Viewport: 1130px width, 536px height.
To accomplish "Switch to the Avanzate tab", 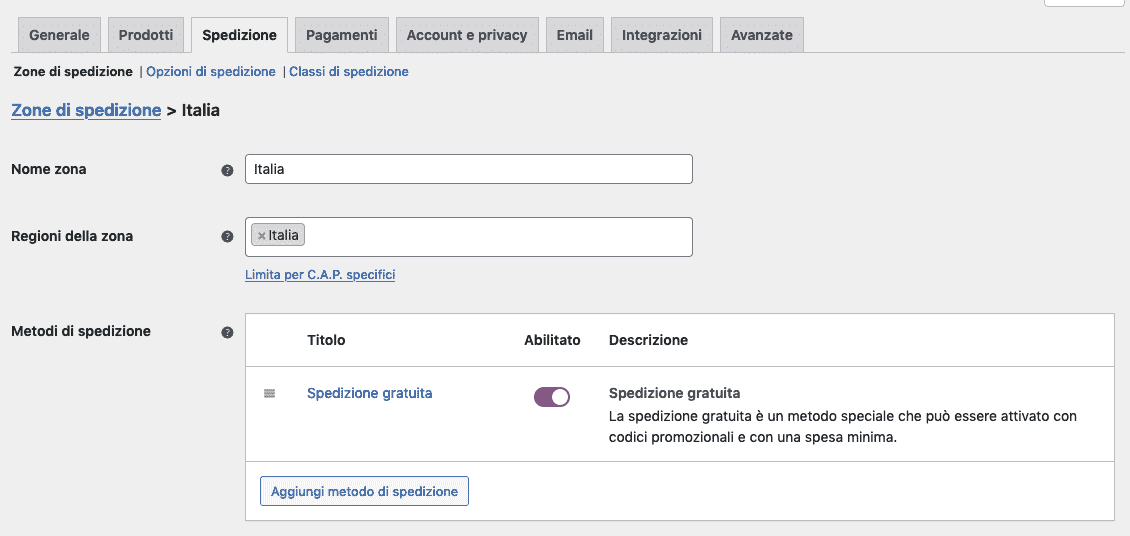I will pyautogui.click(x=762, y=35).
